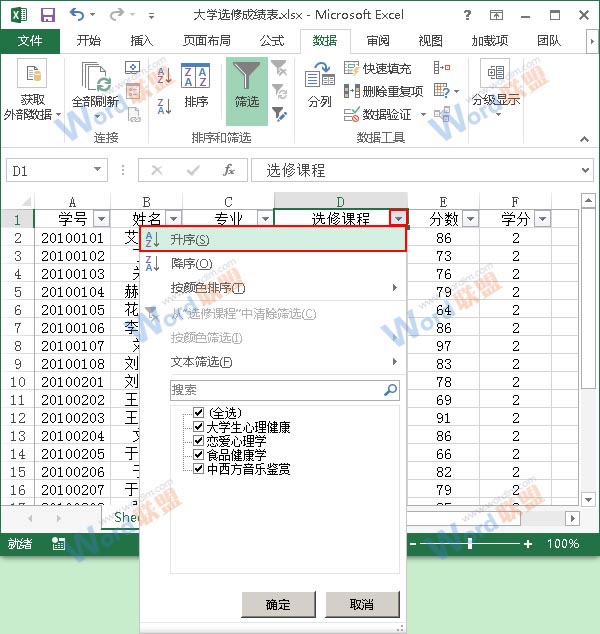This screenshot has width=600, height=634.
Task: Switch to the 页面布局 tab
Action: pyautogui.click(x=207, y=41)
